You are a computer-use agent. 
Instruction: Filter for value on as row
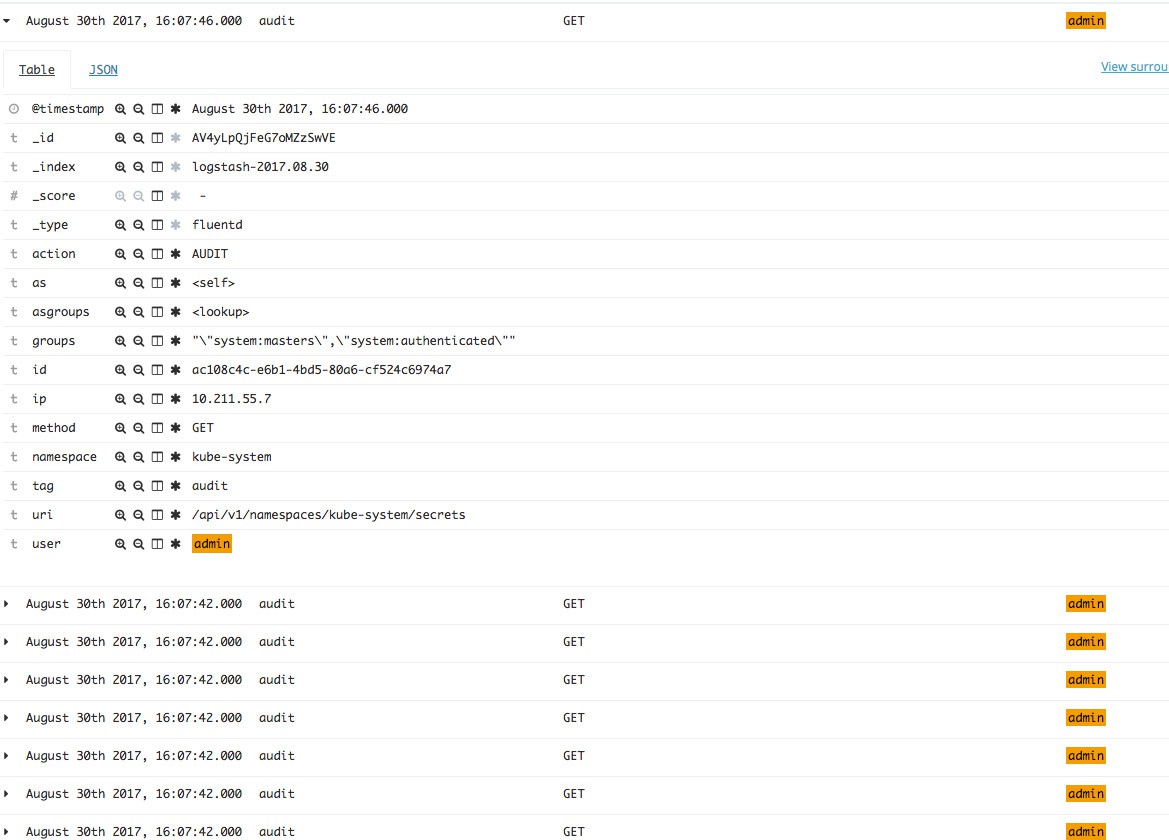coord(120,283)
